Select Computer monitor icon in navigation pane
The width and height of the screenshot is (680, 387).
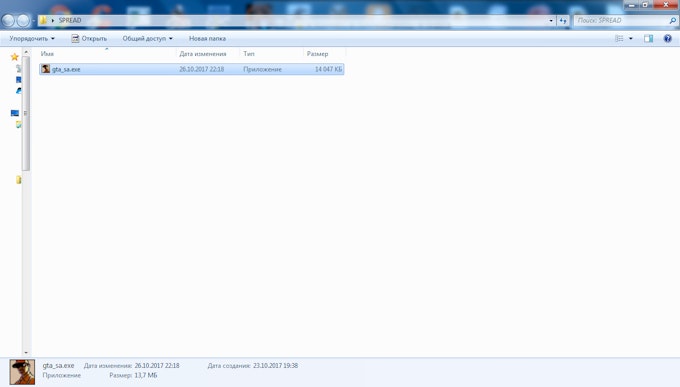click(15, 113)
